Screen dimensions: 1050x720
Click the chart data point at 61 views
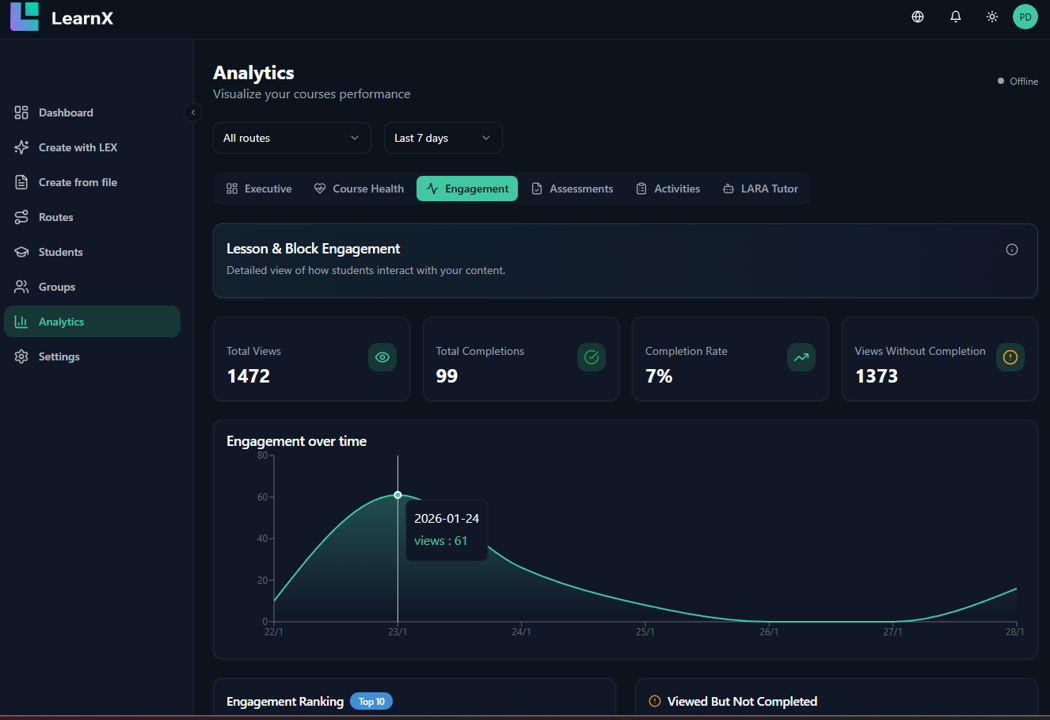pos(398,495)
